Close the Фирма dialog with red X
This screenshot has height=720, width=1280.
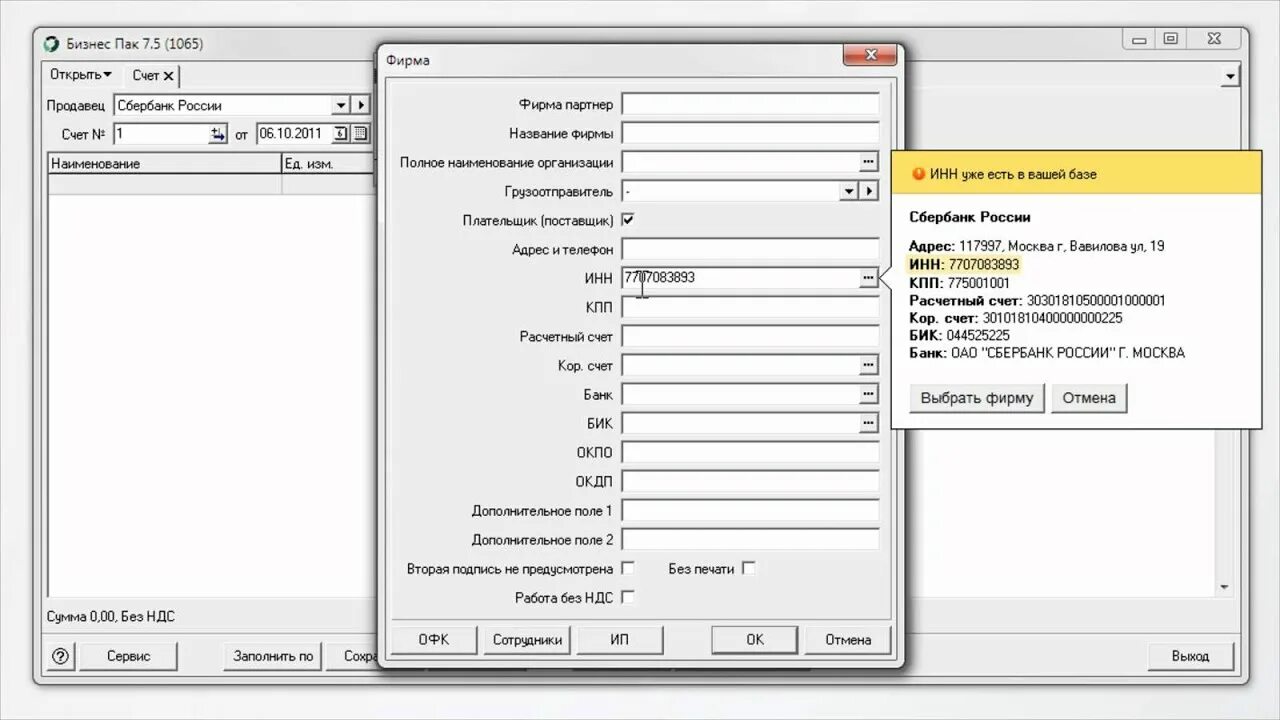tap(869, 56)
